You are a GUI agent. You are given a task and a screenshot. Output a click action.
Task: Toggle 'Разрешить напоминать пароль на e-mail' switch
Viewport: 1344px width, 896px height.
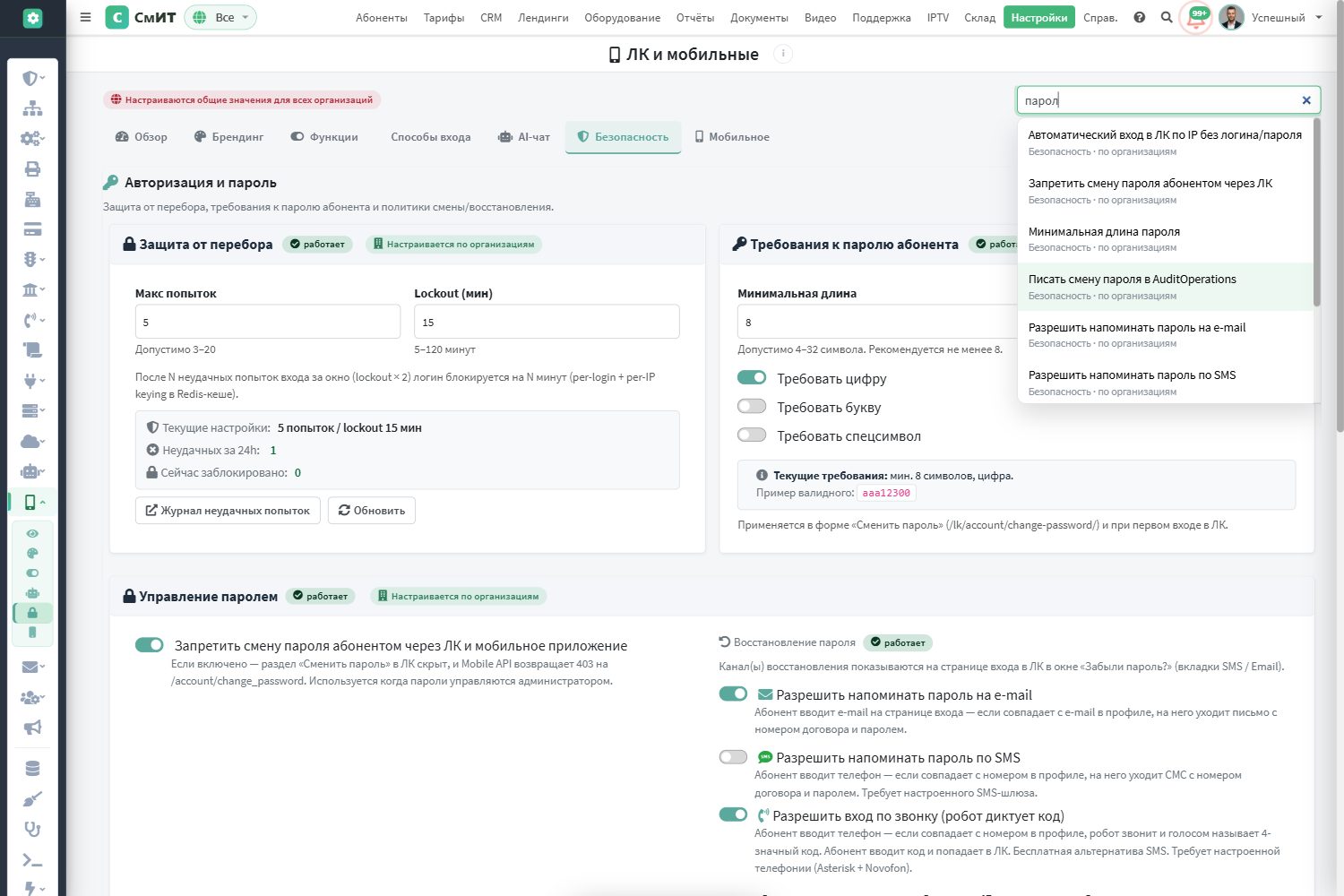[x=733, y=694]
